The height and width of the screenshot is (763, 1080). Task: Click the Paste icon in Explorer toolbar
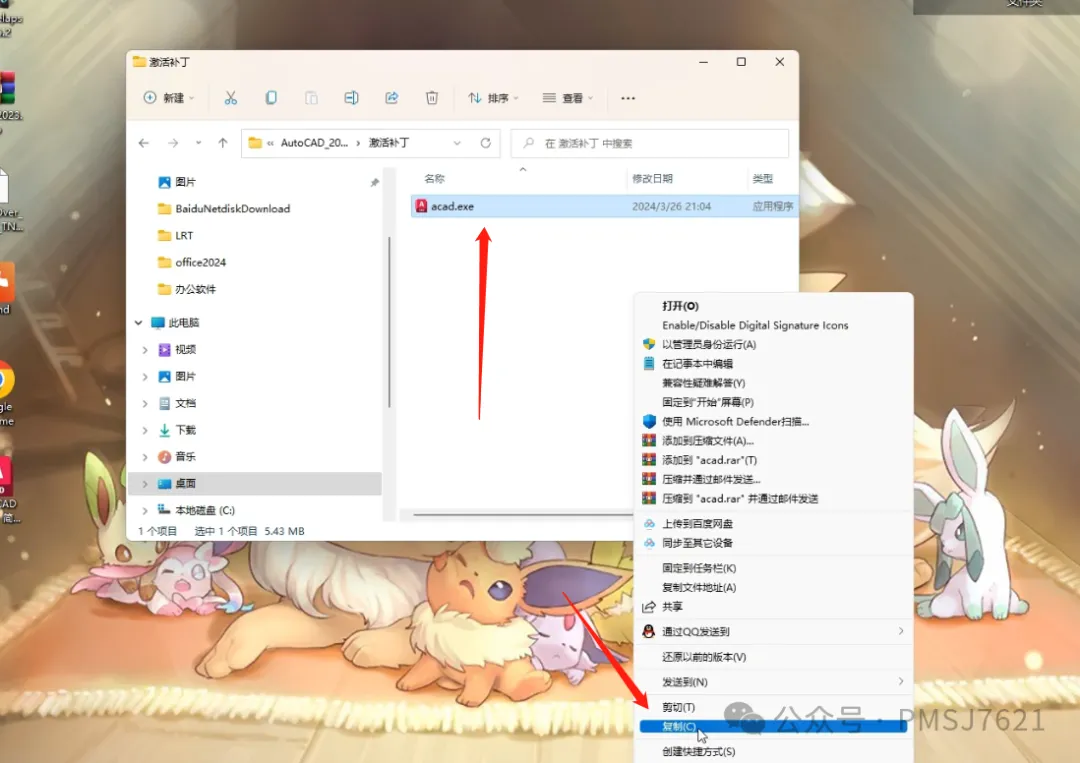tap(311, 98)
